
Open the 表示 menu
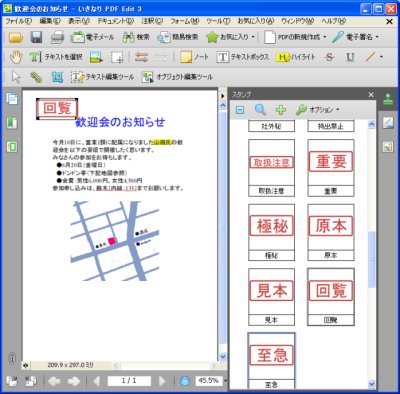(79, 21)
